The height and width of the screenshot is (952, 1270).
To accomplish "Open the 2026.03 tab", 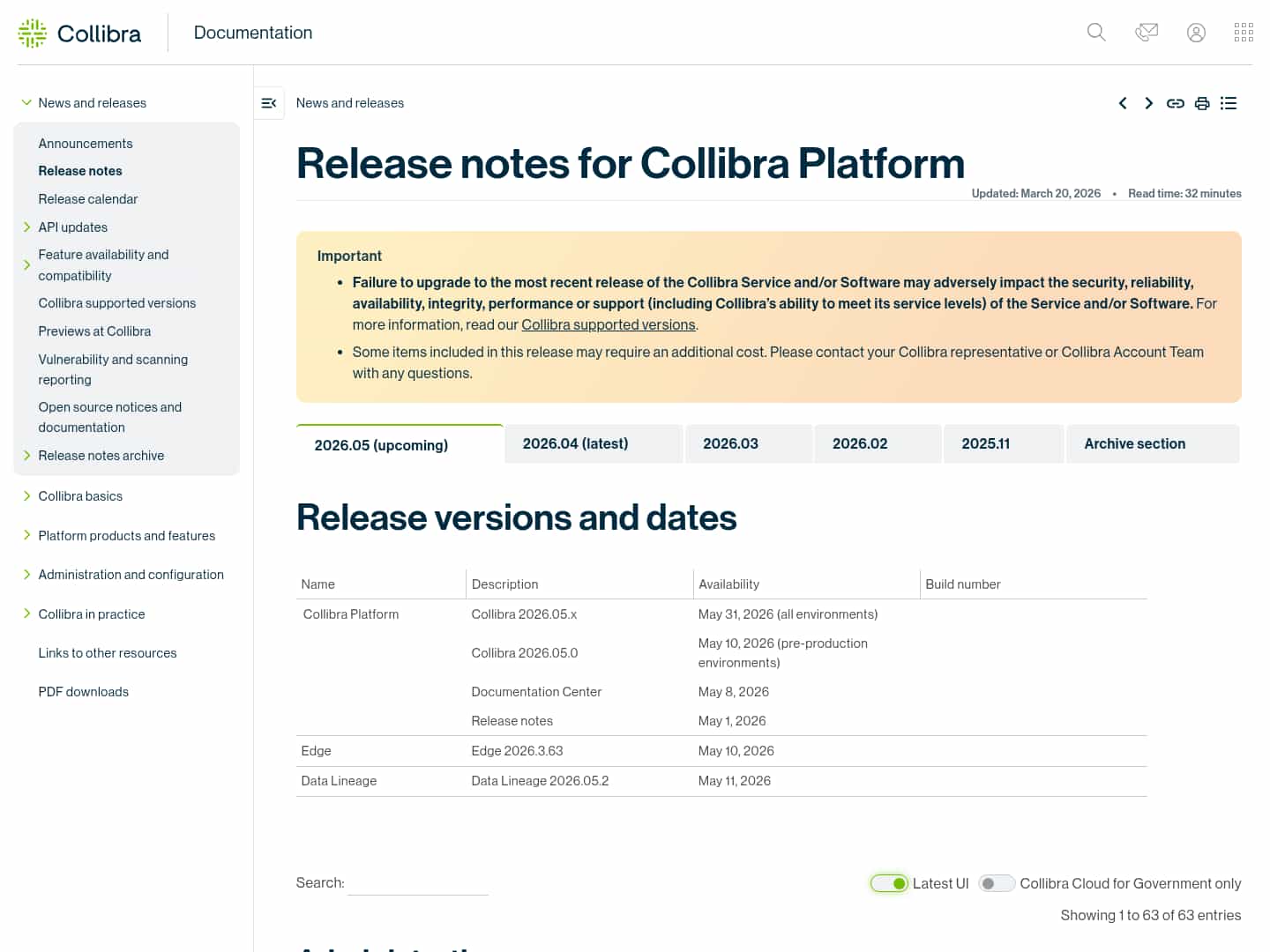I will 749,443.
